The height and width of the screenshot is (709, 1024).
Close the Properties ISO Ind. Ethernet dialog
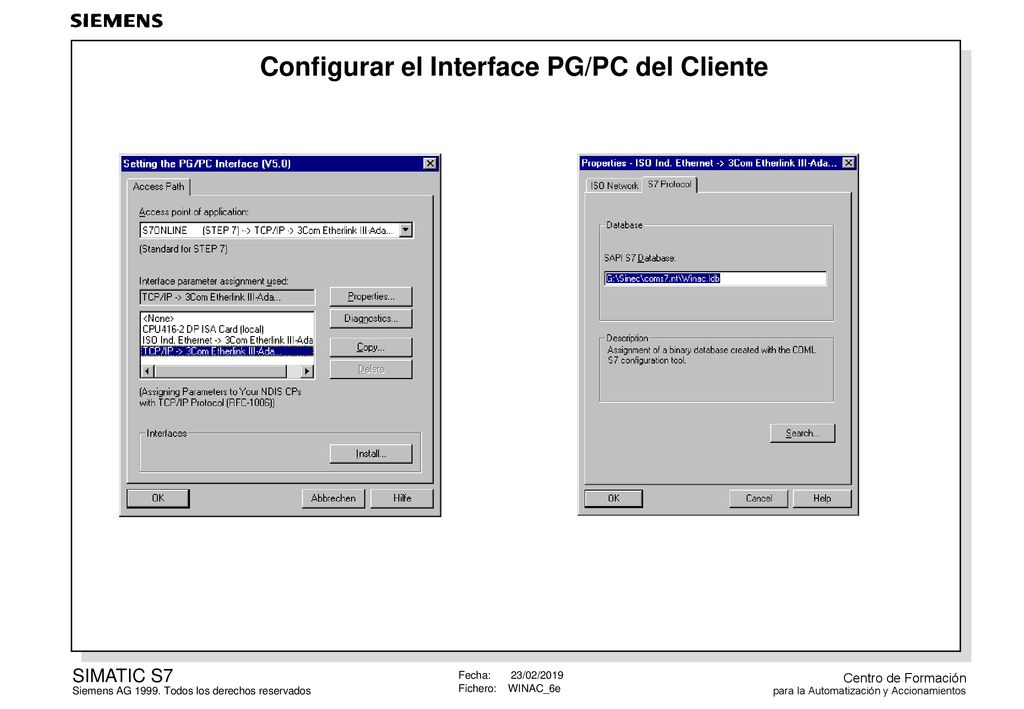(848, 163)
